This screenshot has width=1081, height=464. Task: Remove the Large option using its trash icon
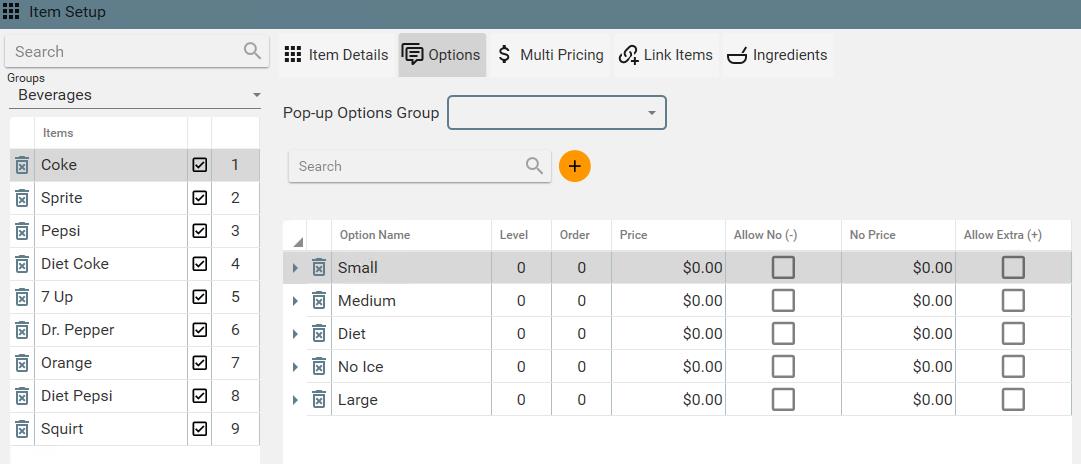319,400
